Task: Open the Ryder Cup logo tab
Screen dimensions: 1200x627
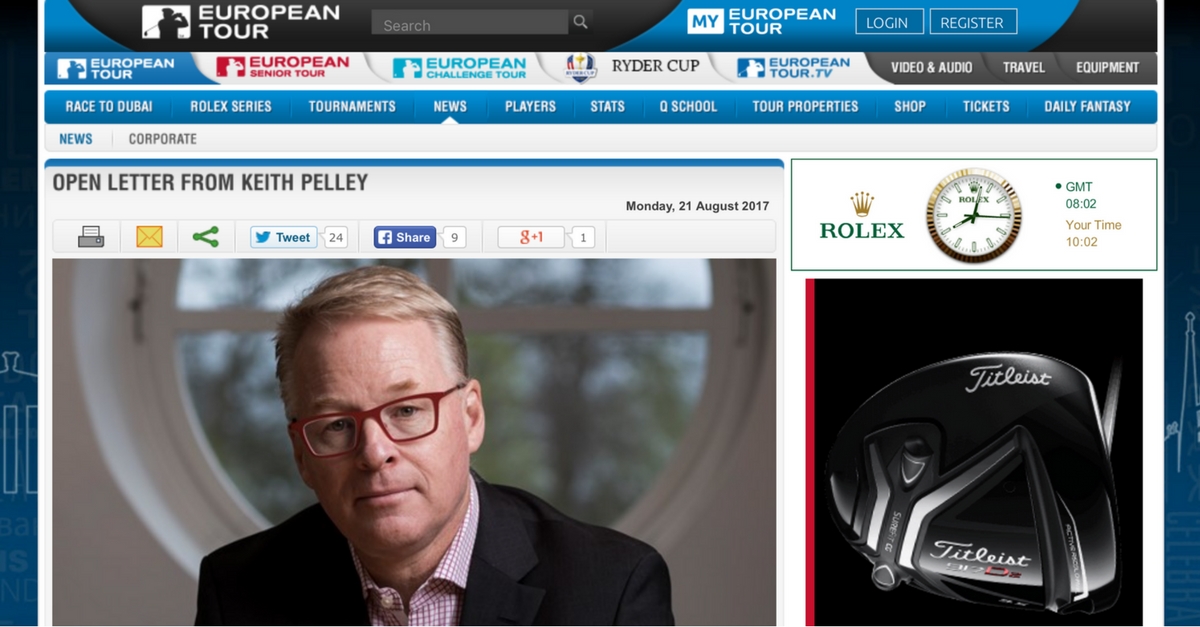Action: tap(632, 67)
